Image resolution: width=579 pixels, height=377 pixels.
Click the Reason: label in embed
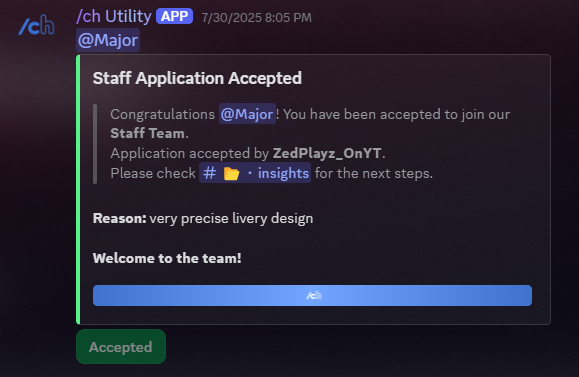[119, 218]
